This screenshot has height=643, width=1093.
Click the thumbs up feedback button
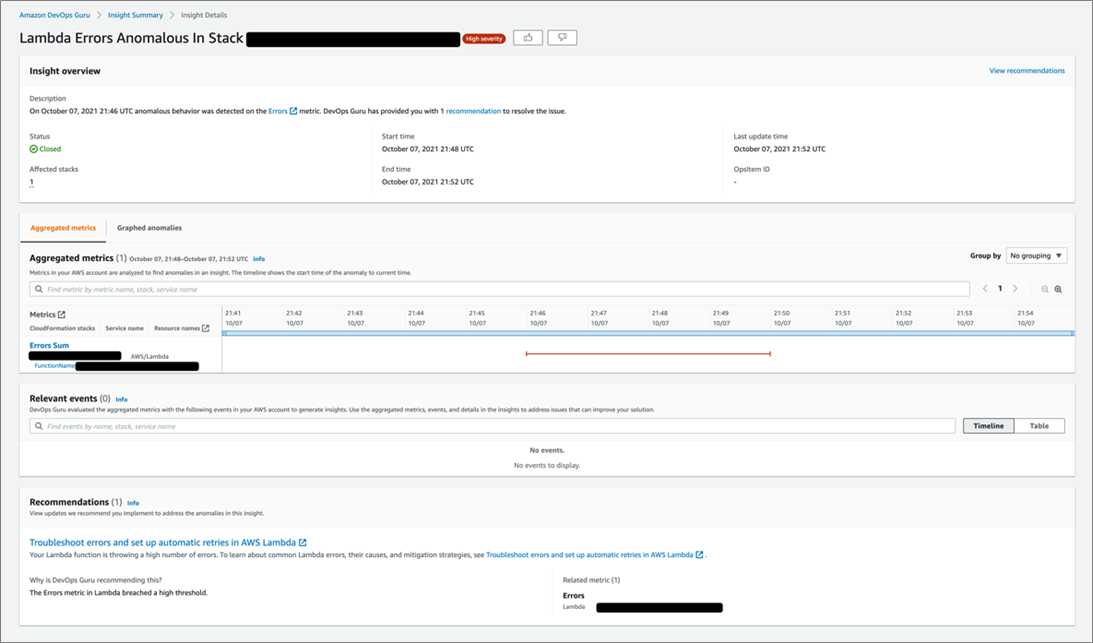[x=528, y=38]
